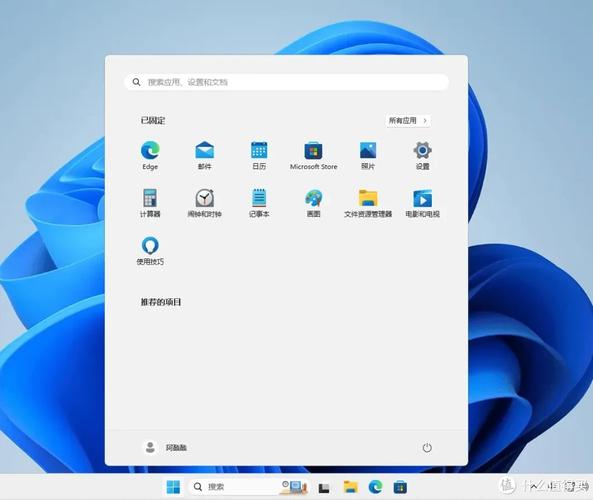This screenshot has width=593, height=500.
Task: Open the user account profile 阿酷酷
Action: coord(165,447)
